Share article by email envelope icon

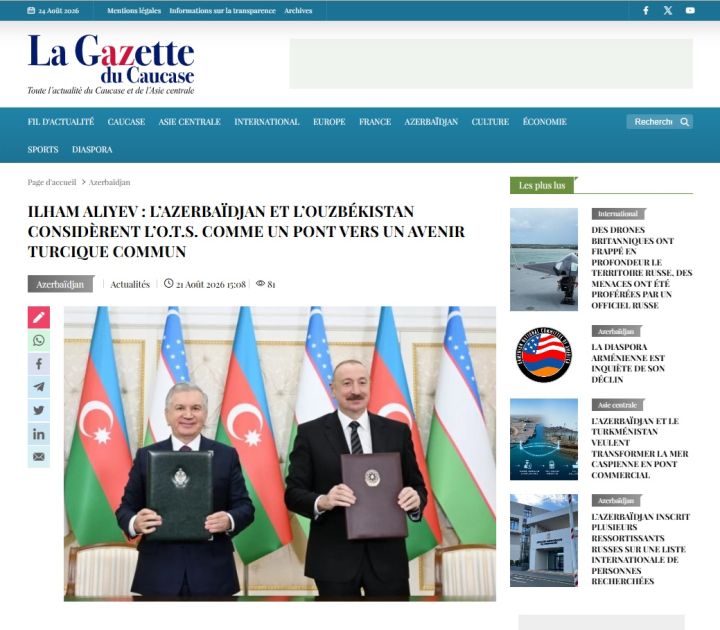pos(39,457)
